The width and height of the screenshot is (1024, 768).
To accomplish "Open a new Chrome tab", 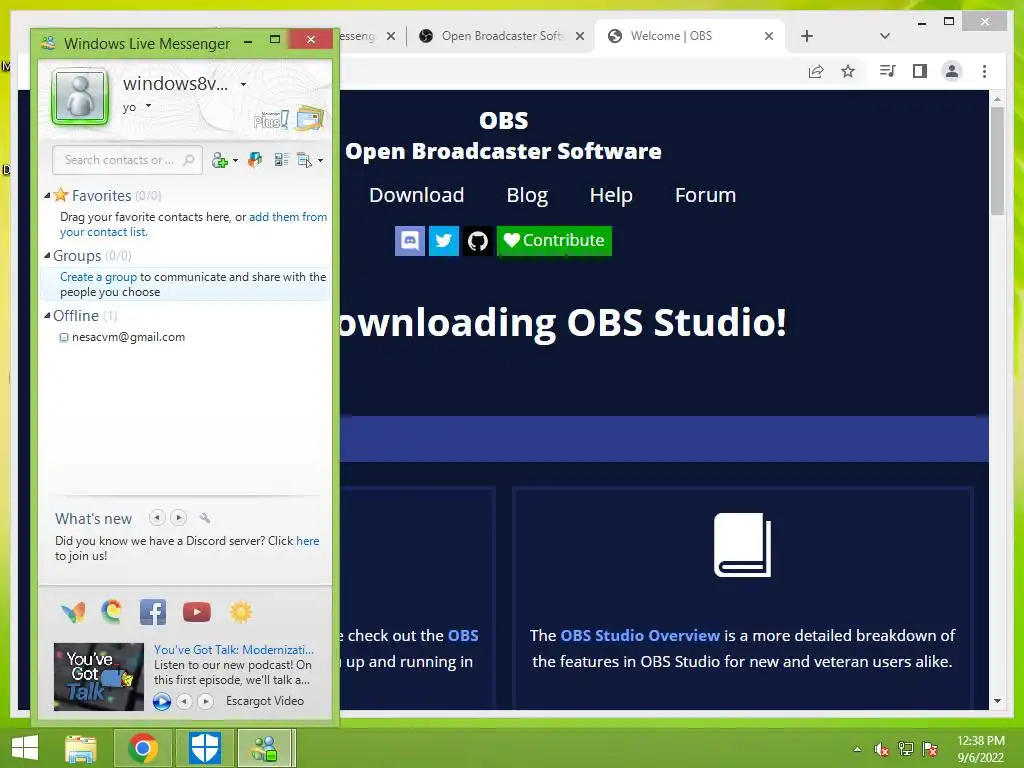I will click(x=807, y=36).
